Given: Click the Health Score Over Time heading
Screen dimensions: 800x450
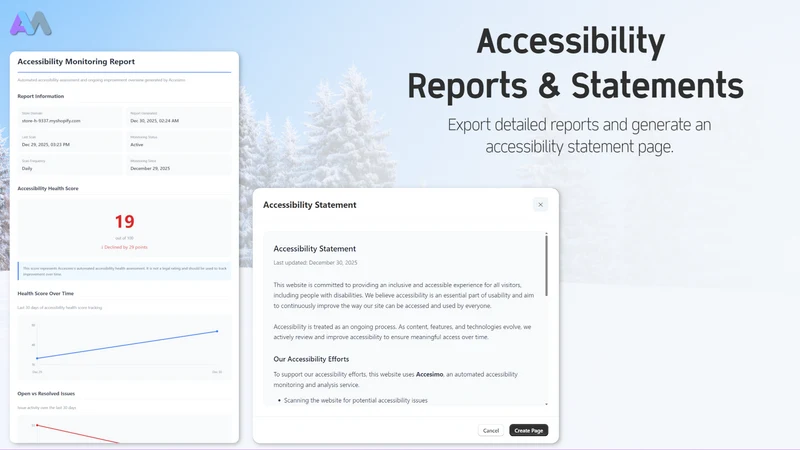Looking at the screenshot, I should 46,293.
